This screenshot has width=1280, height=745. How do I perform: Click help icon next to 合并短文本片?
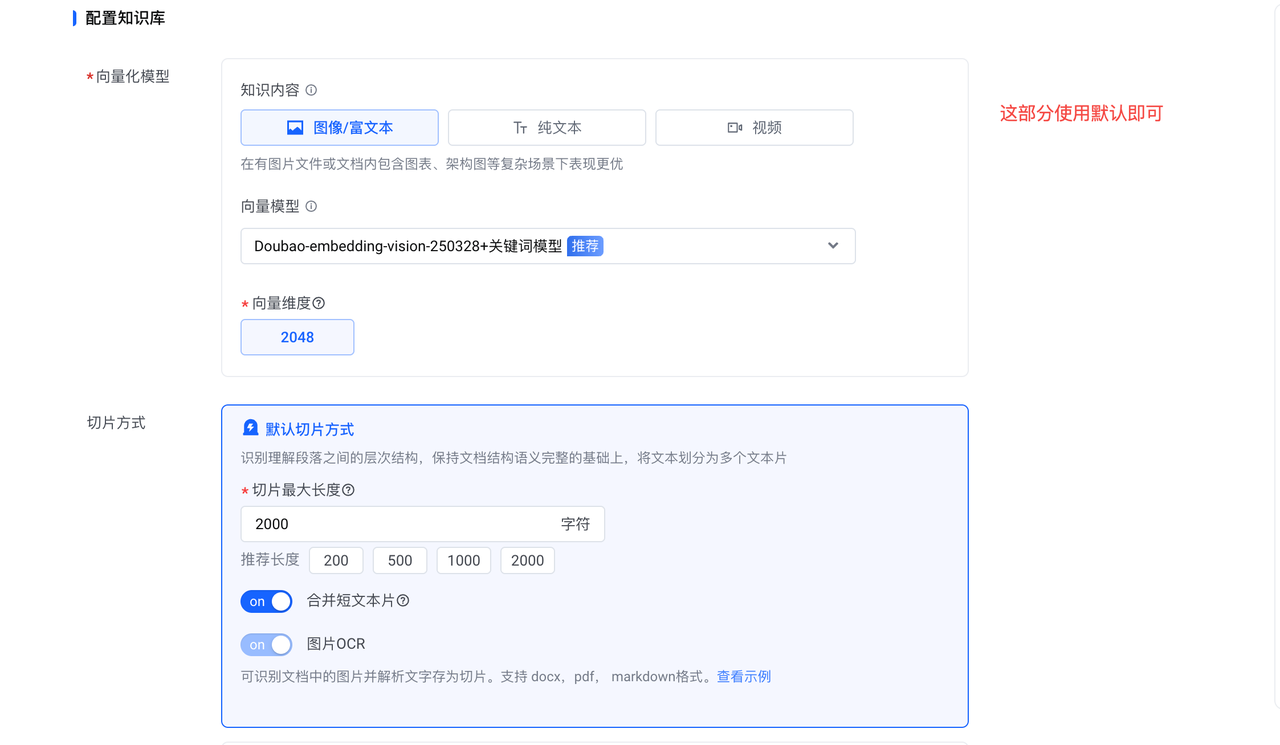click(403, 601)
